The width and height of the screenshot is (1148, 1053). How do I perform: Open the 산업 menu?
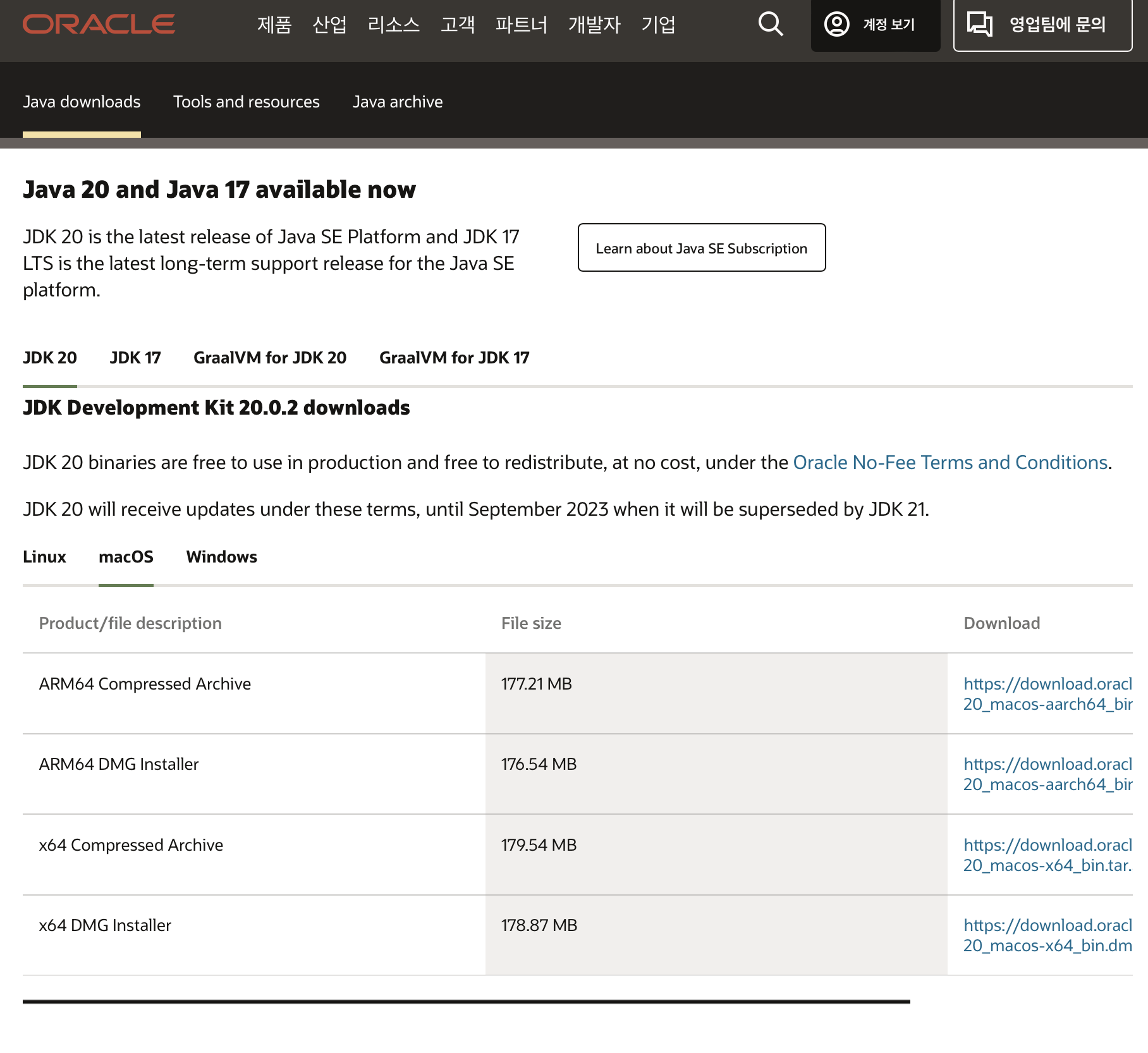click(x=329, y=25)
